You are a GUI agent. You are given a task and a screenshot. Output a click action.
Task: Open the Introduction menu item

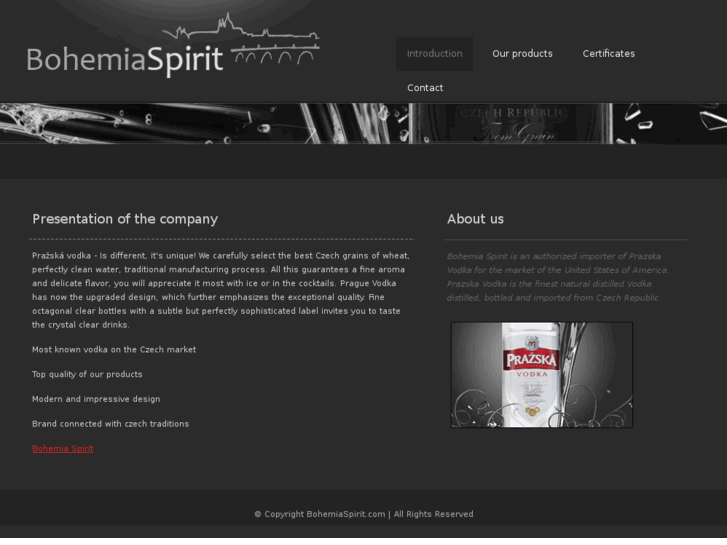pos(434,54)
